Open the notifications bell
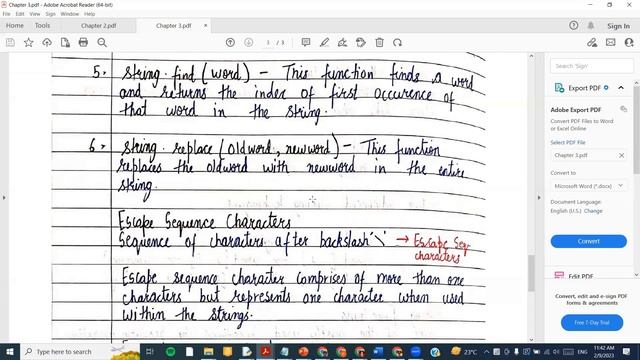 591,25
